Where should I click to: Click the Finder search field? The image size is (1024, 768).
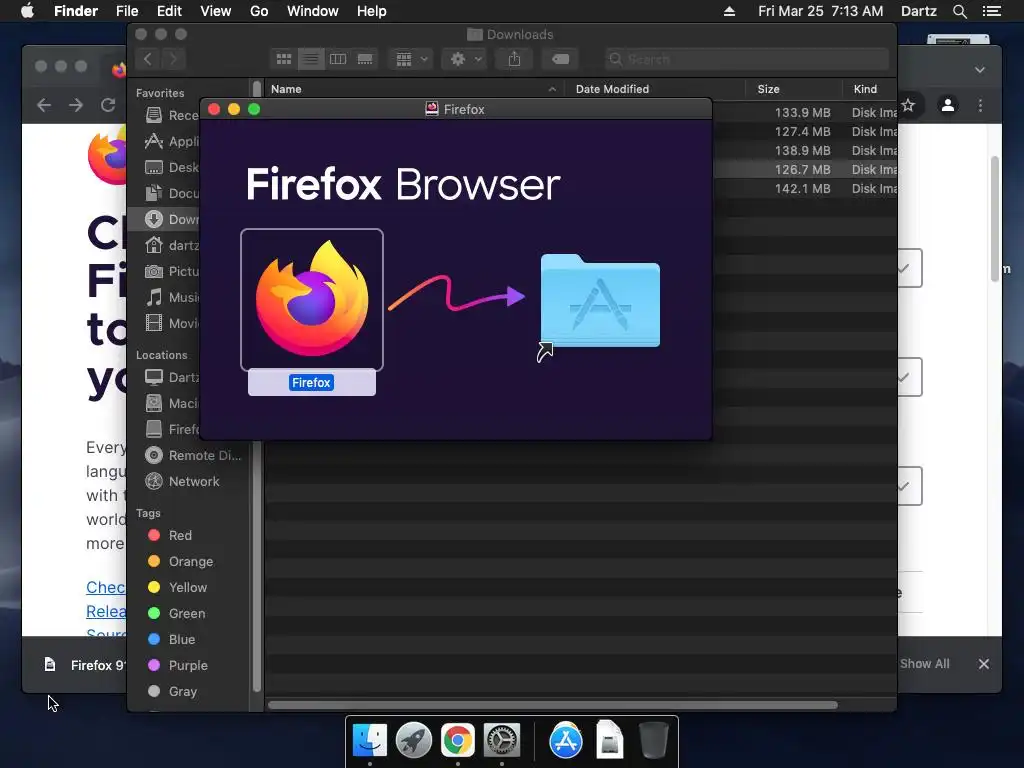747,59
